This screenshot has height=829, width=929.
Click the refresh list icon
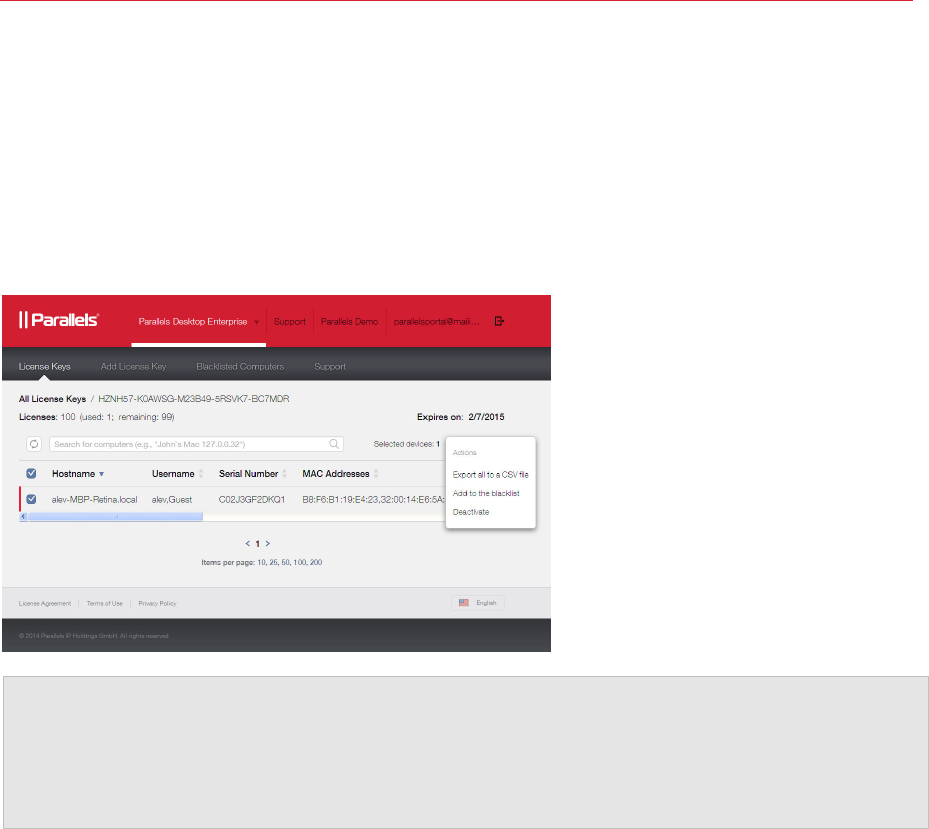click(x=34, y=444)
